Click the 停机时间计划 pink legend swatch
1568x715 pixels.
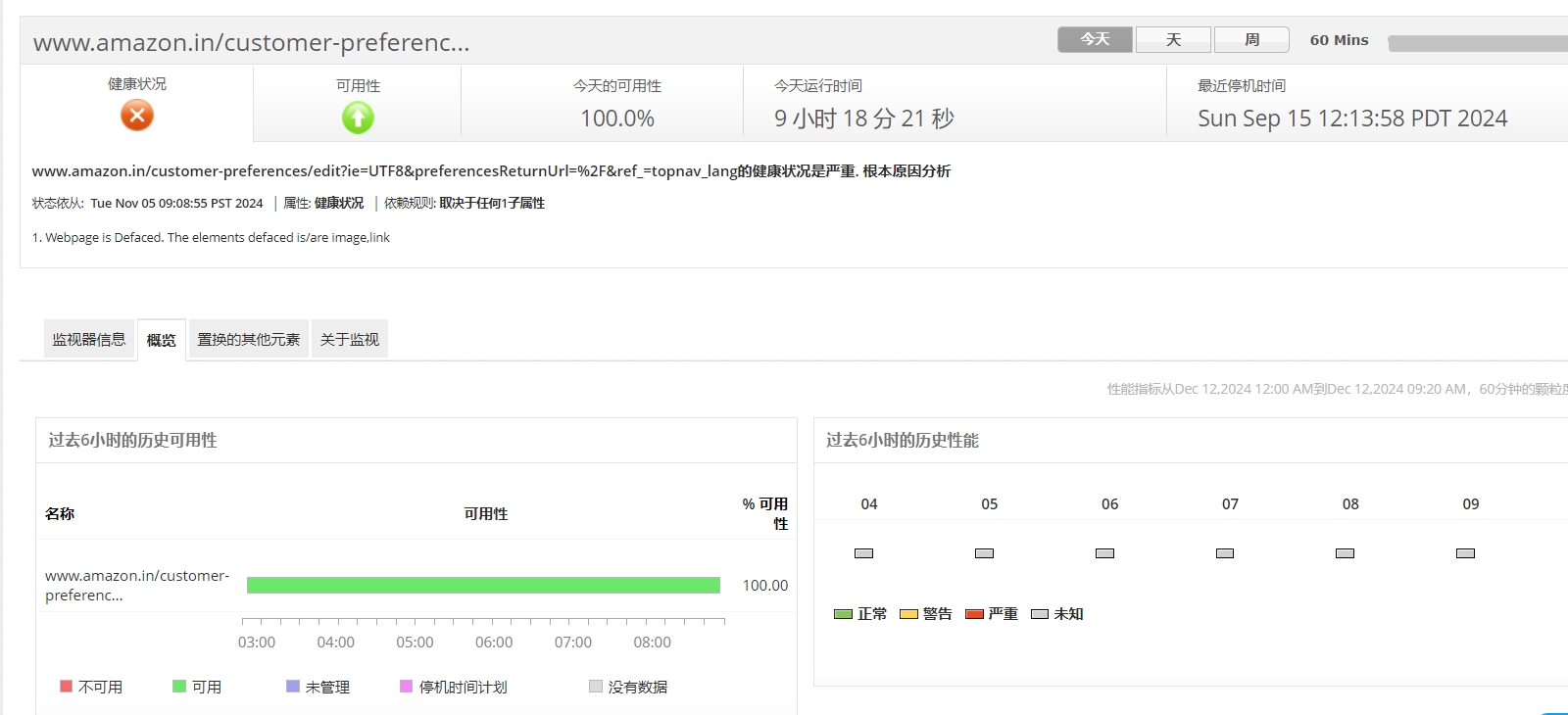coord(407,687)
